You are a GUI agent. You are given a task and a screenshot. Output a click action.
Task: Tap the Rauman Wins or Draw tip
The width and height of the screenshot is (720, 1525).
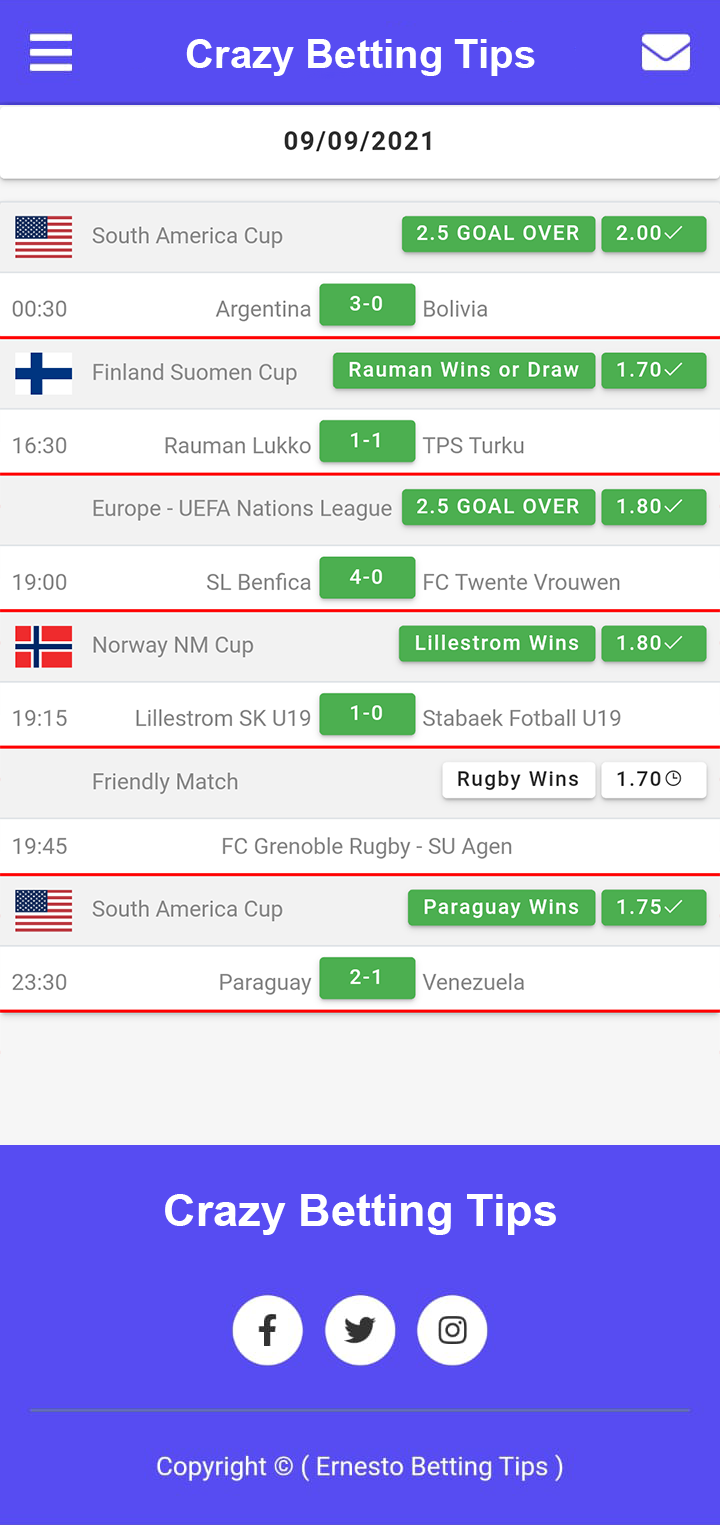point(464,370)
